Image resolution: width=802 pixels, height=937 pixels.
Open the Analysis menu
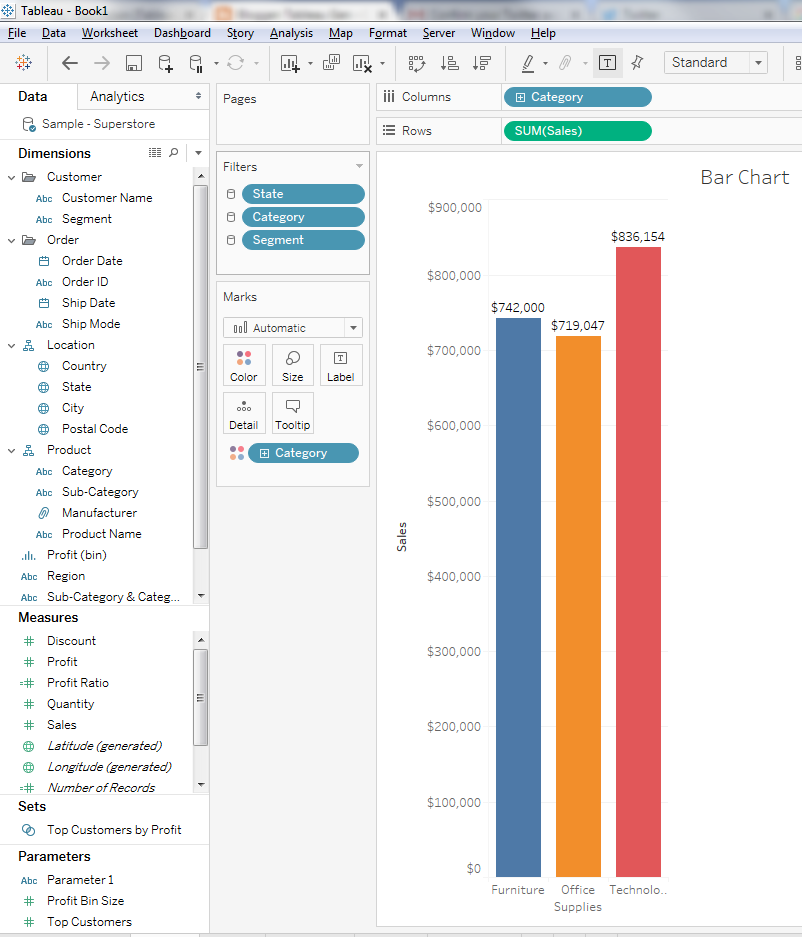tap(291, 32)
